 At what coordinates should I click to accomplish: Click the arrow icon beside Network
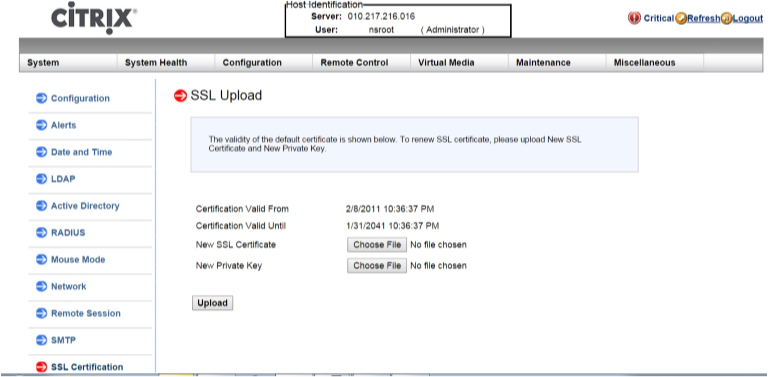[42, 286]
